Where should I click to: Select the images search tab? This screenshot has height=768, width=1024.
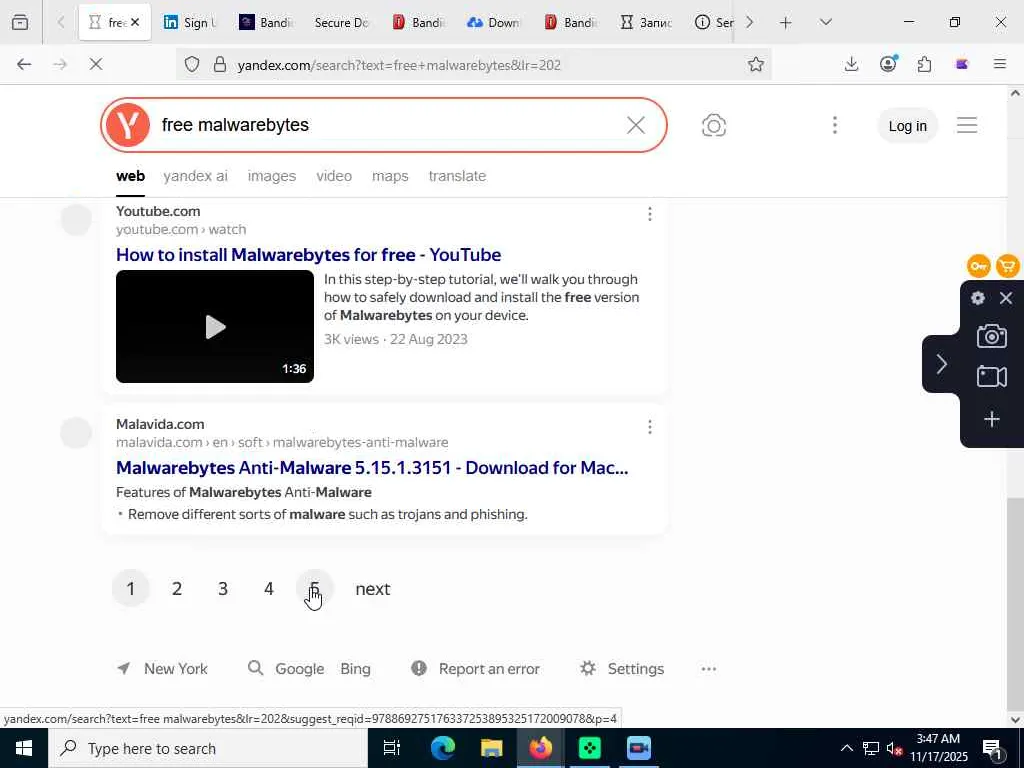272,176
